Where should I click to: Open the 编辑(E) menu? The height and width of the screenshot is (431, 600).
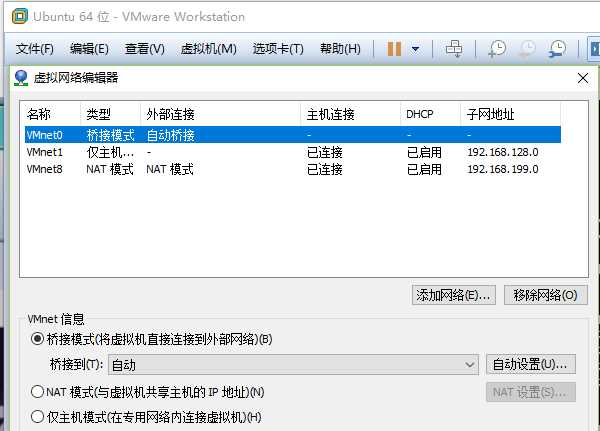click(x=89, y=49)
